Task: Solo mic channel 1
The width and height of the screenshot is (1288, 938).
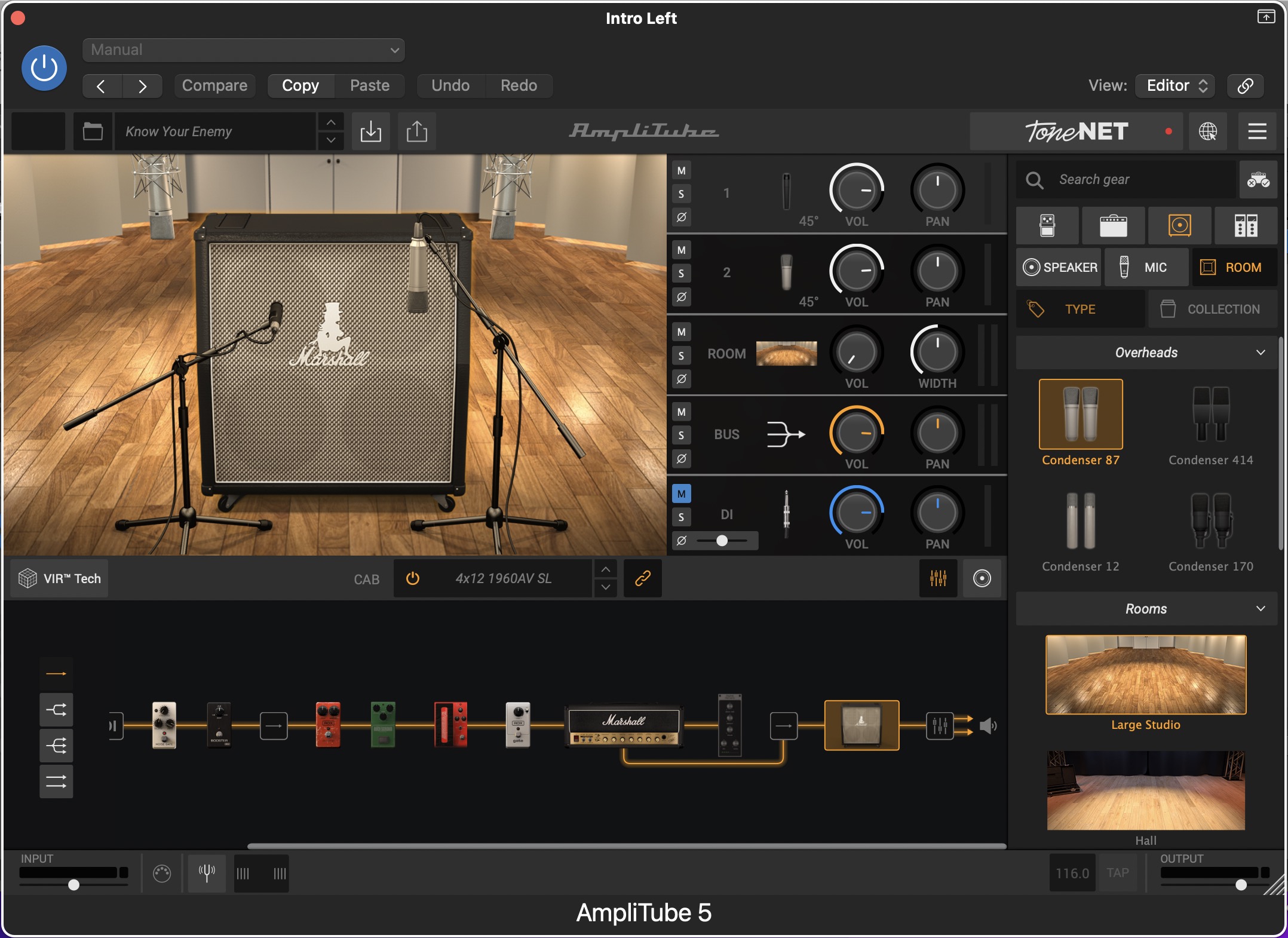Action: (x=681, y=194)
